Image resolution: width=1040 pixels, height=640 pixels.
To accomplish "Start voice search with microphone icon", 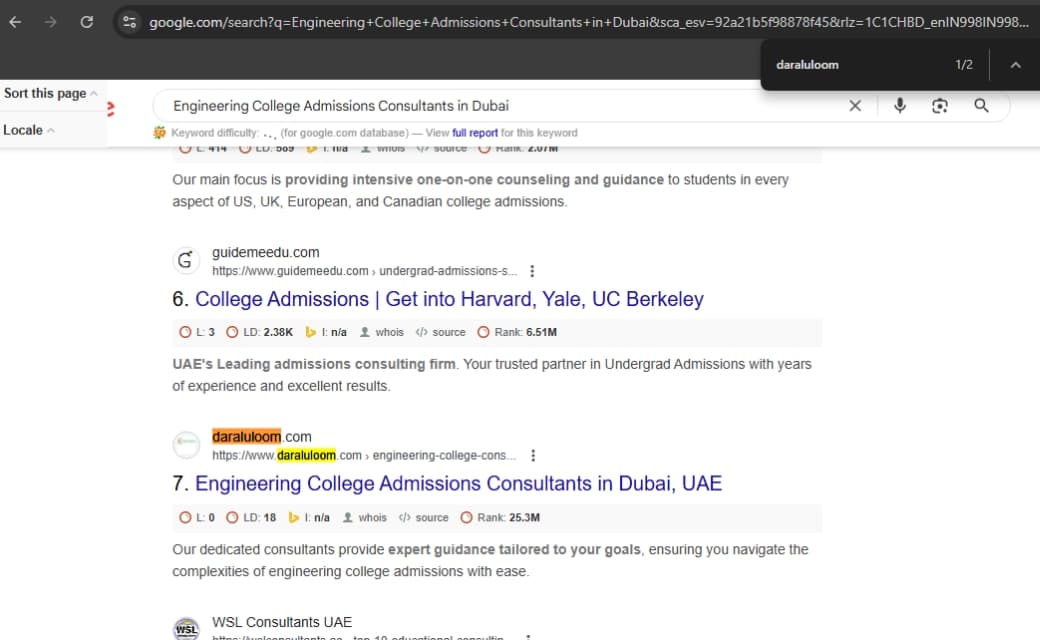I will pyautogui.click(x=900, y=106).
